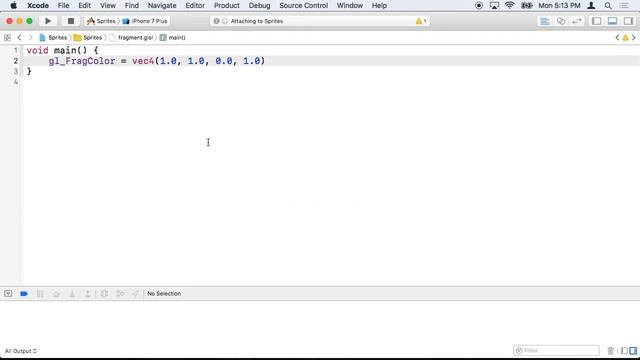Viewport: 640px width, 360px height.
Task: Click the AirPlay display icon
Action: coord(494,6)
